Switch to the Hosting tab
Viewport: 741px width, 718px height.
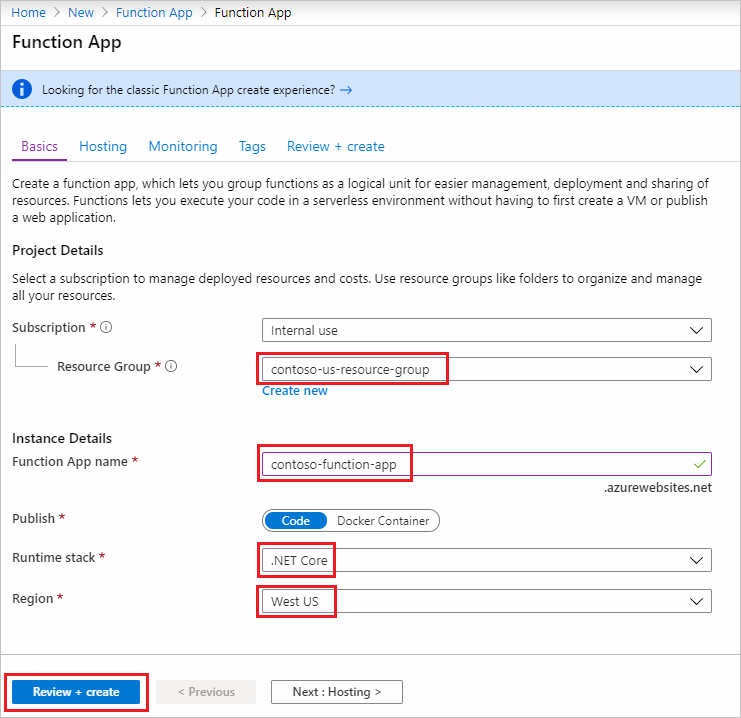coord(103,146)
